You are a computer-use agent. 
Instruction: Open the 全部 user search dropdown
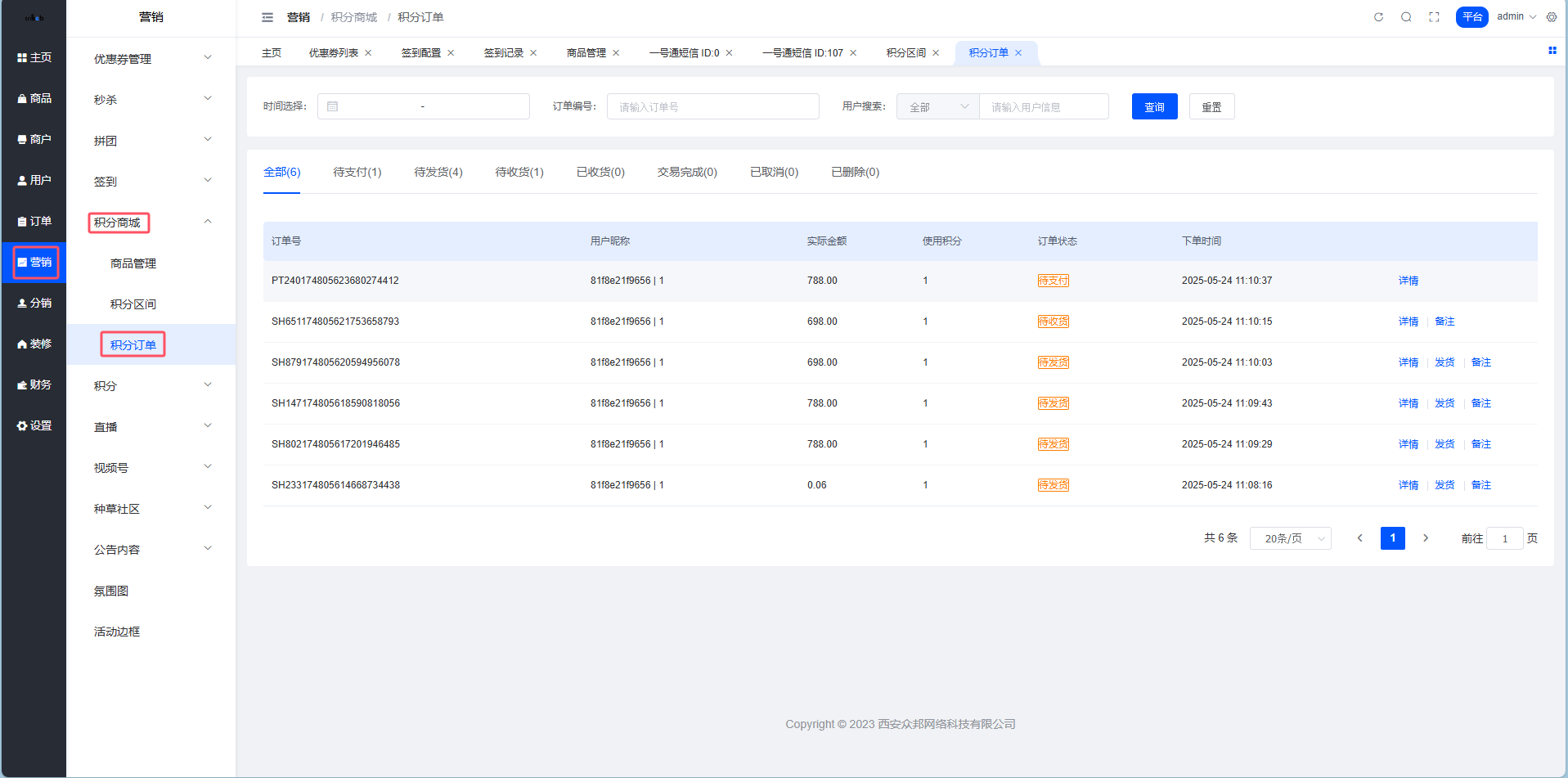(x=937, y=107)
